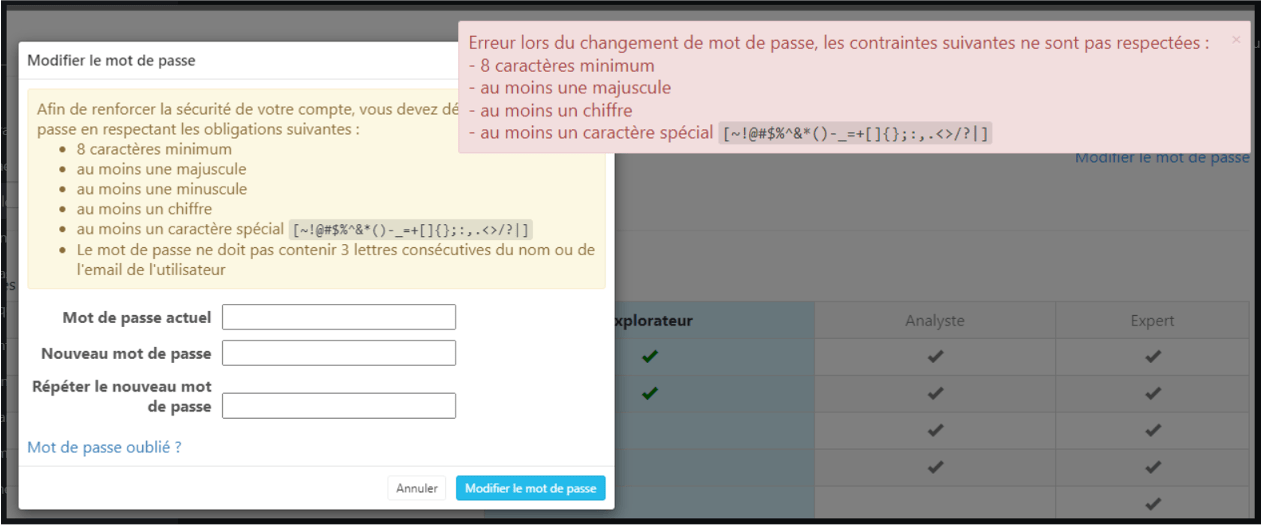Click the third checkmark in Analyste column

(x=935, y=430)
